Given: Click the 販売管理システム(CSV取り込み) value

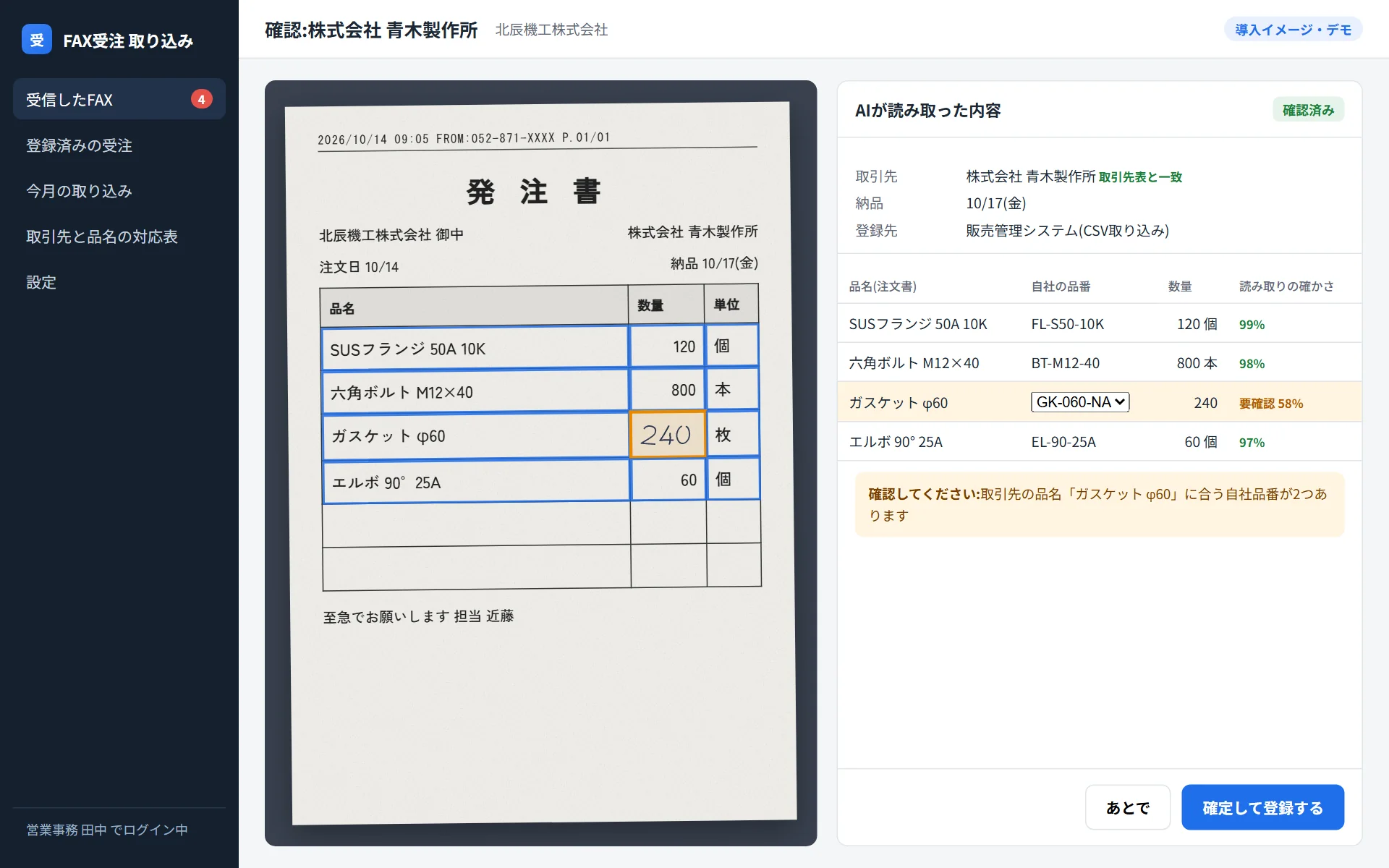Looking at the screenshot, I should (1067, 231).
